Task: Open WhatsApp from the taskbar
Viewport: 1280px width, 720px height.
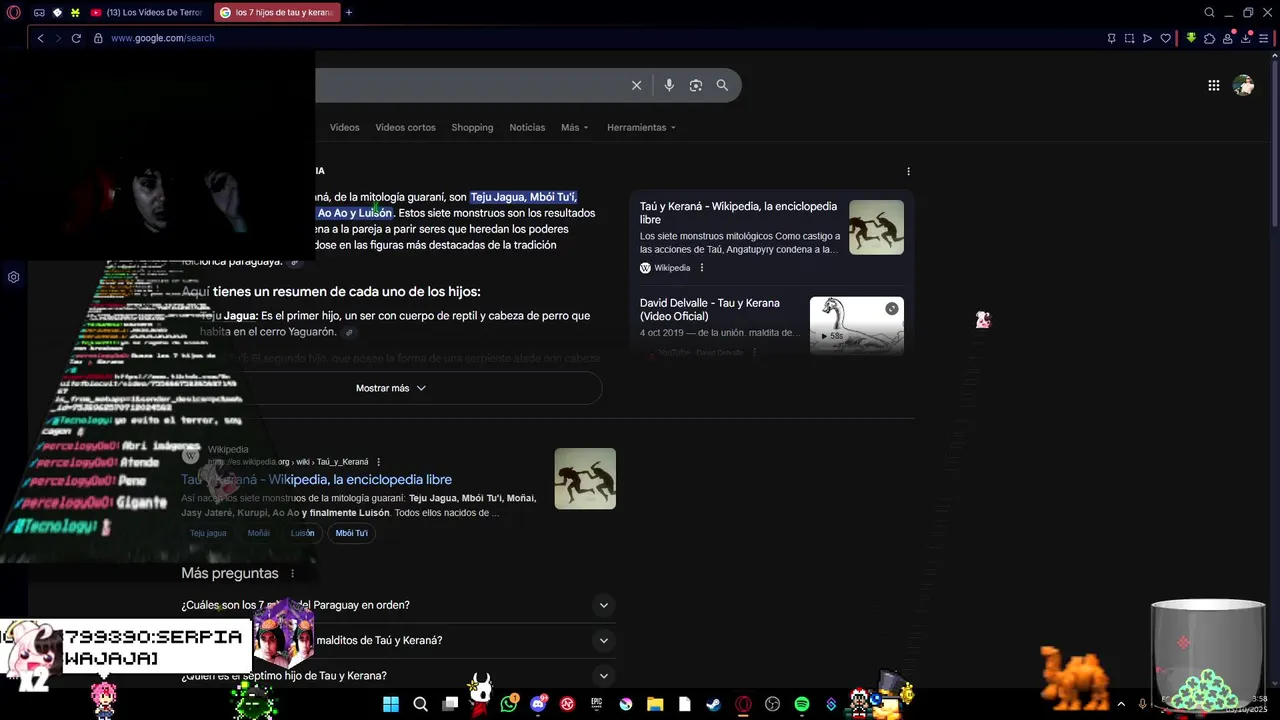Action: [x=509, y=704]
